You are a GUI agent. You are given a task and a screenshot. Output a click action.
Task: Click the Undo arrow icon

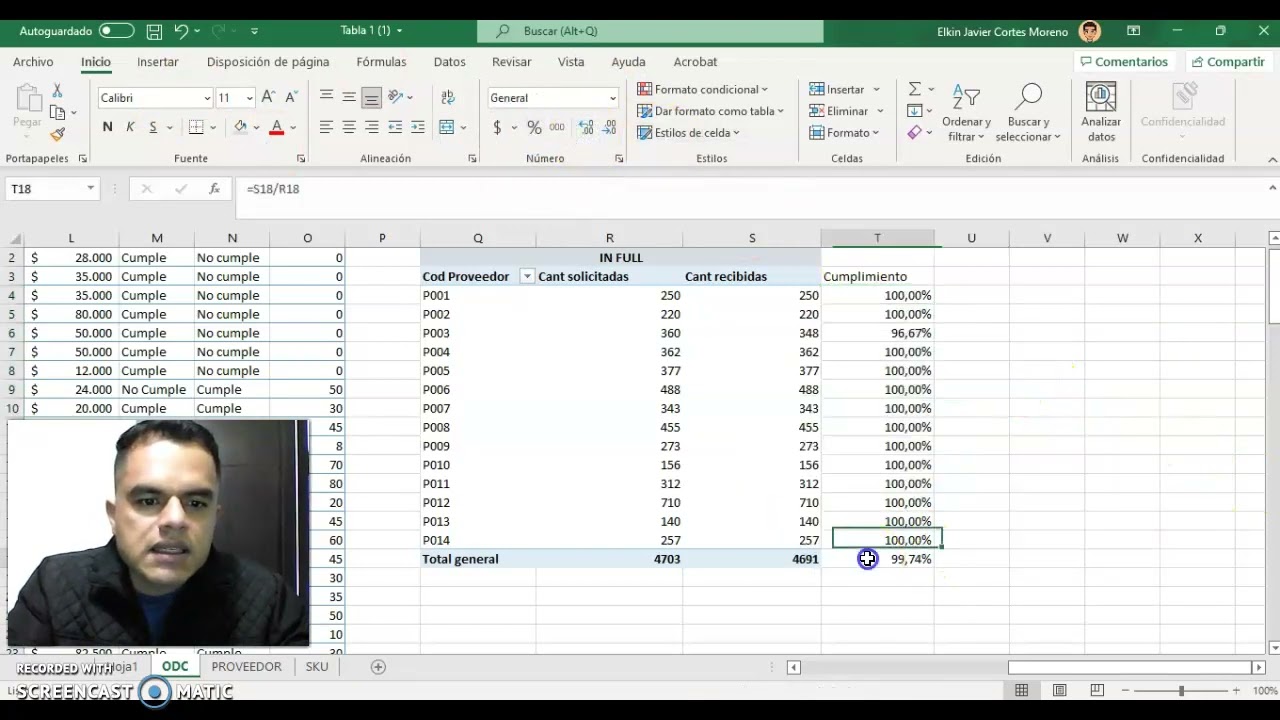point(181,31)
